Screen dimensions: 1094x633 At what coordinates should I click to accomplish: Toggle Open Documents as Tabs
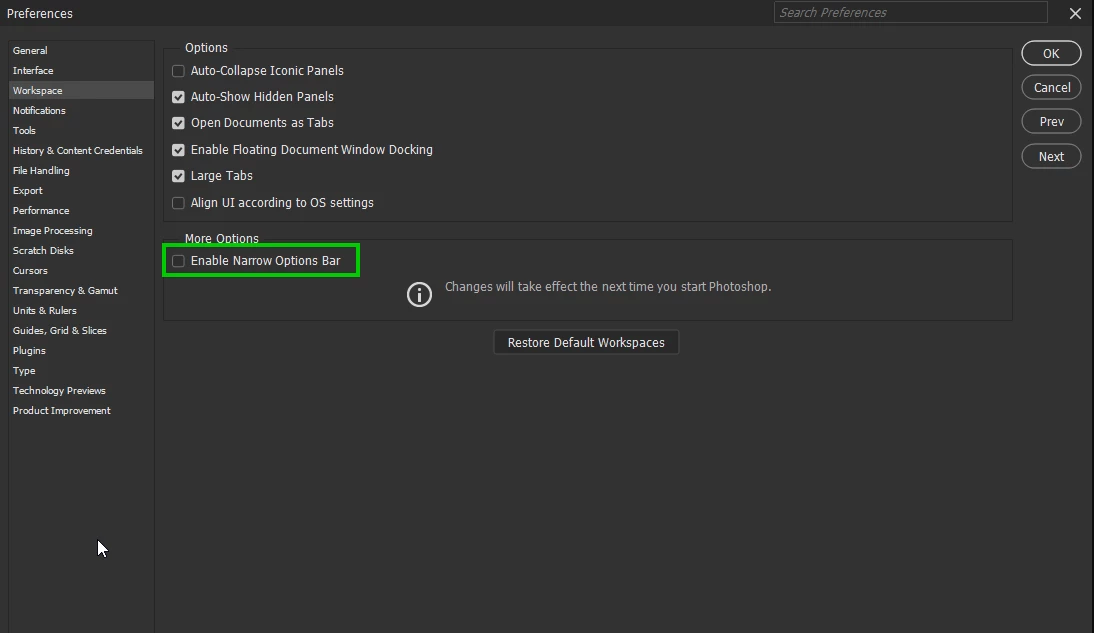[x=179, y=123]
